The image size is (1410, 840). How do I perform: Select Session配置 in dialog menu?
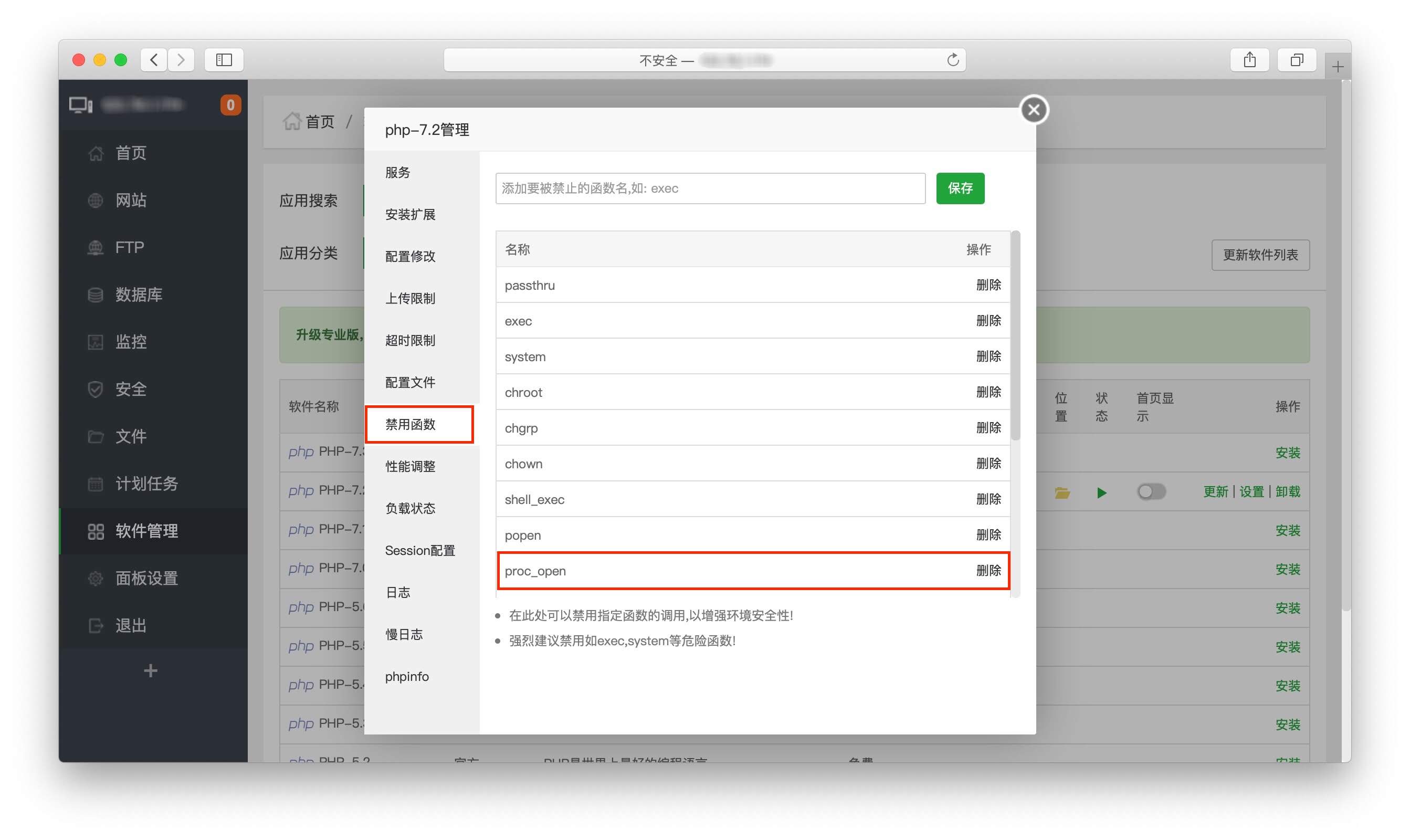(420, 550)
